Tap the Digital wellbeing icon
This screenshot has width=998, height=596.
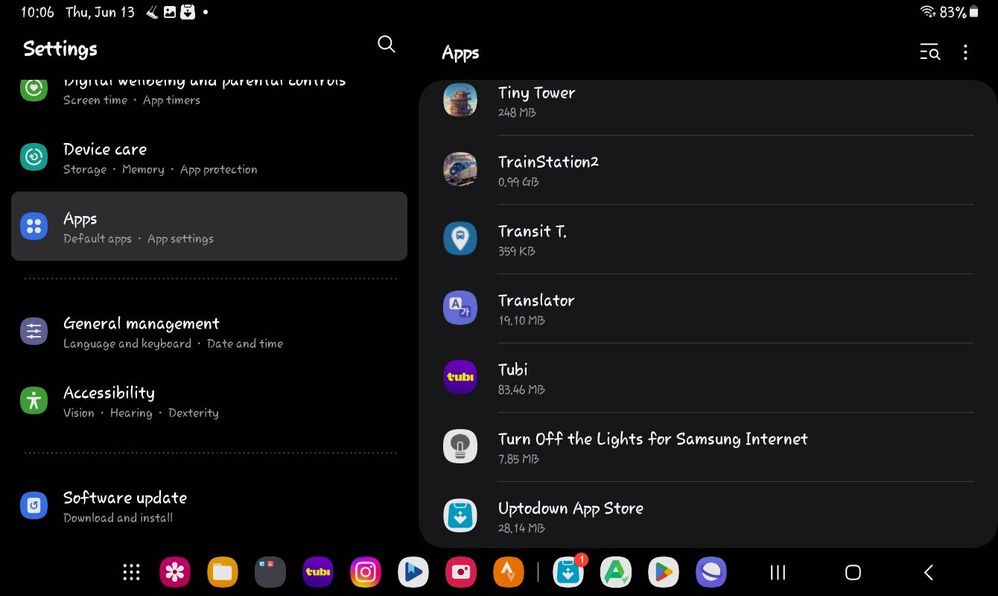34,89
